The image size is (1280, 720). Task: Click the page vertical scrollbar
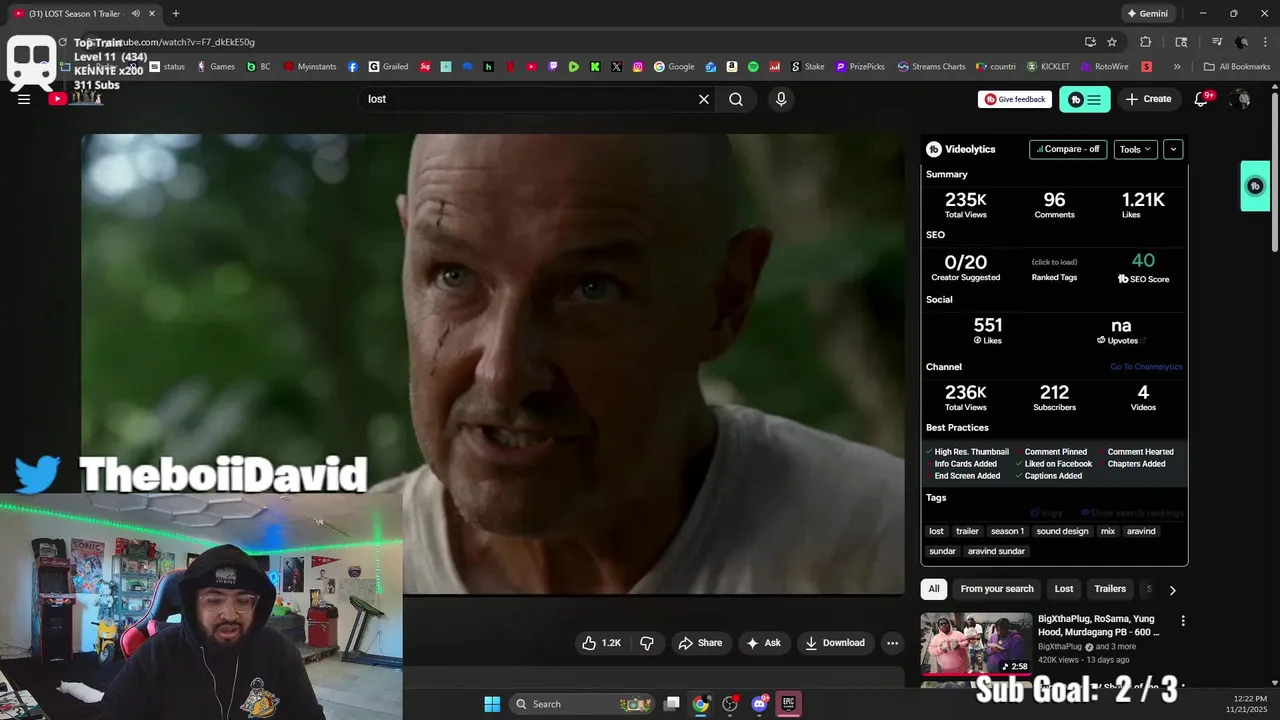pos(1274,170)
